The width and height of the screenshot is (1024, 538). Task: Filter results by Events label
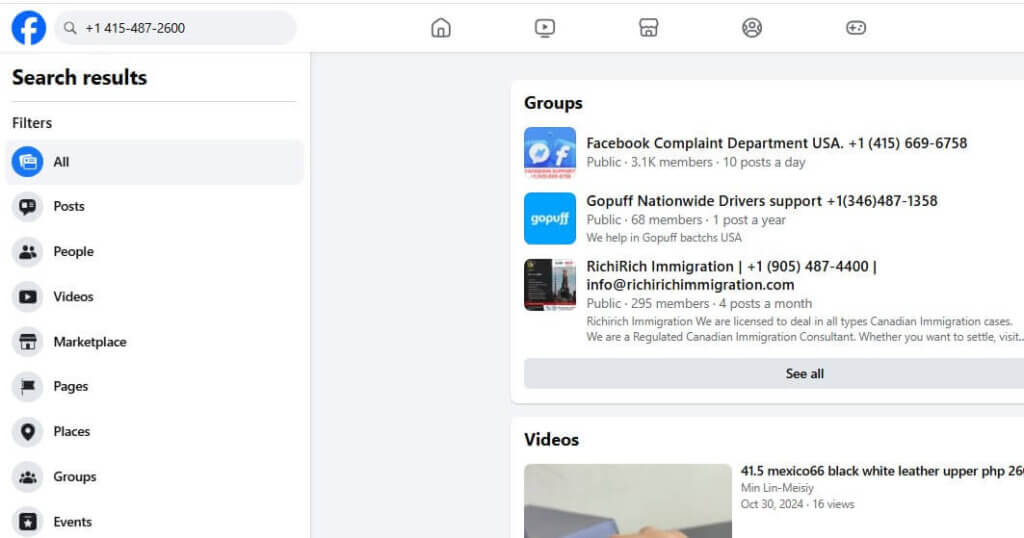[x=72, y=522]
